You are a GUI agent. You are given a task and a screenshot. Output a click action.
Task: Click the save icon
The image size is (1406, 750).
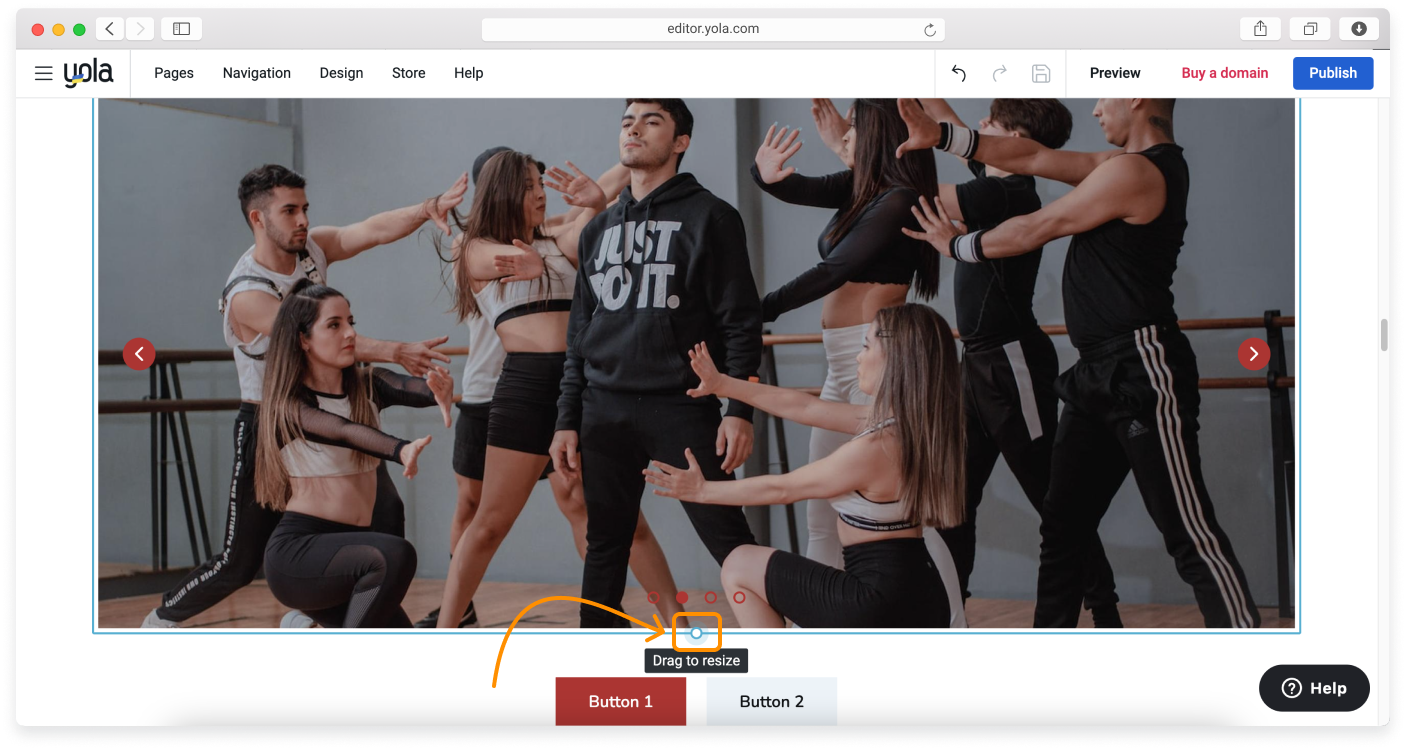[1041, 73]
